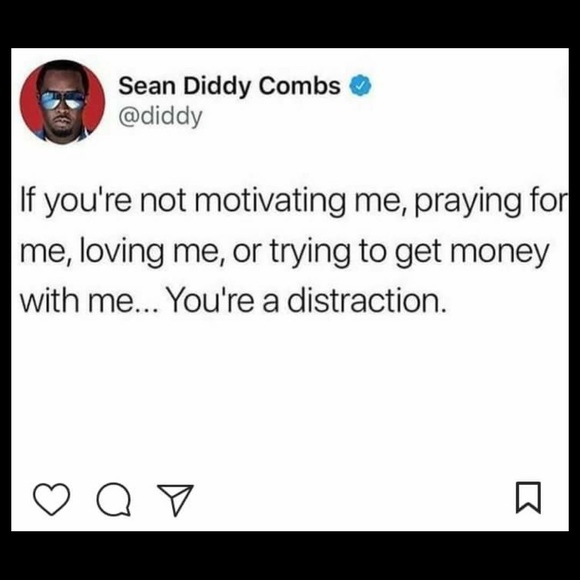Screen dimensions: 580x580
Task: Click the blue verified badge
Action: pyautogui.click(x=360, y=86)
